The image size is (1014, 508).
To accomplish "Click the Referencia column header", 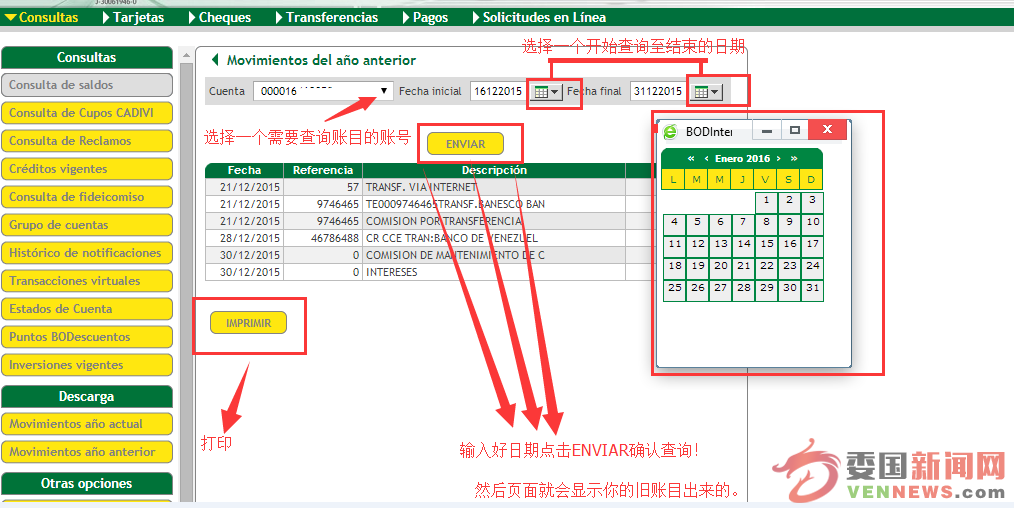I will pyautogui.click(x=323, y=171).
